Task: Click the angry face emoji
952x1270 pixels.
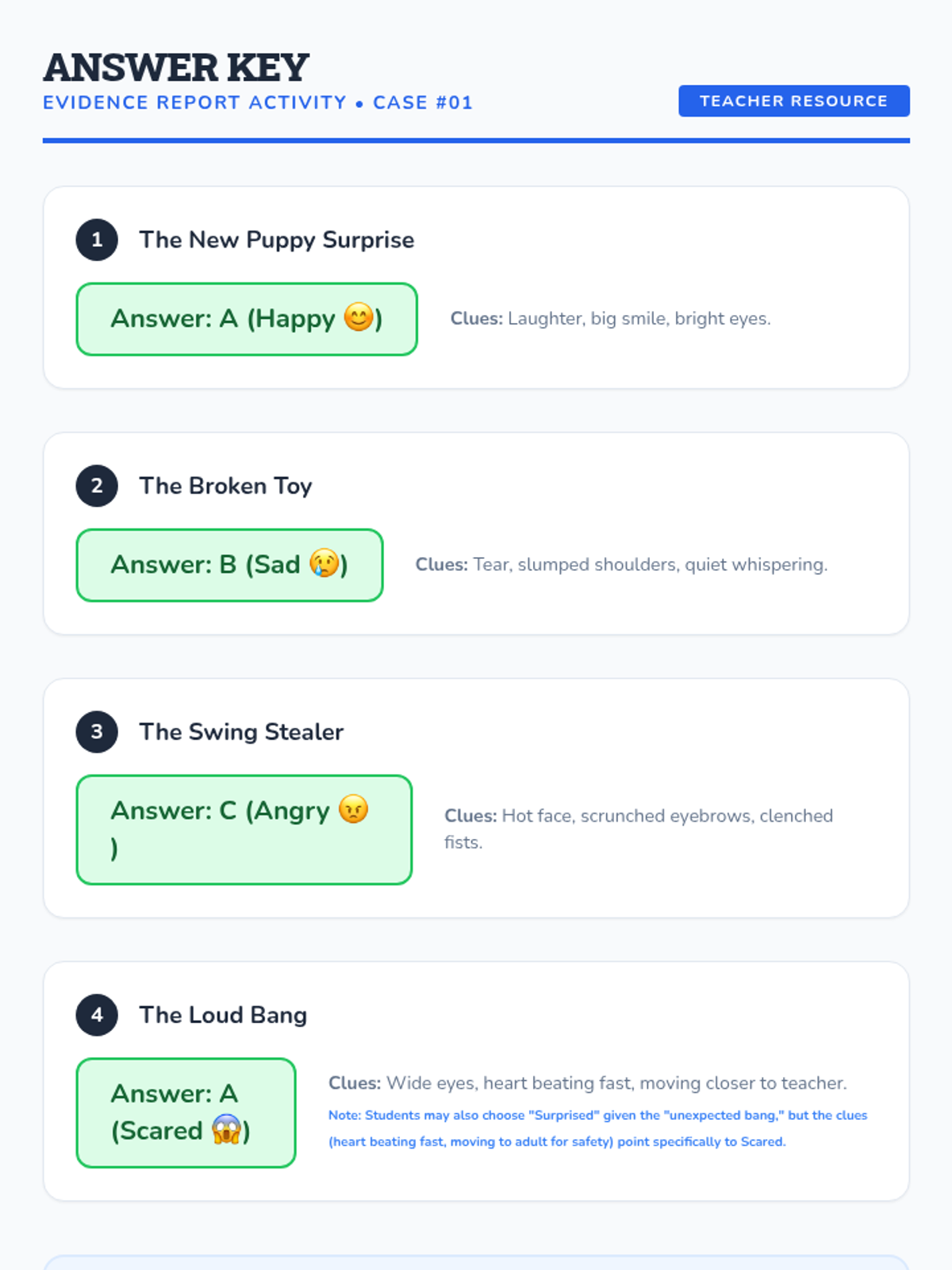Action: 354,810
